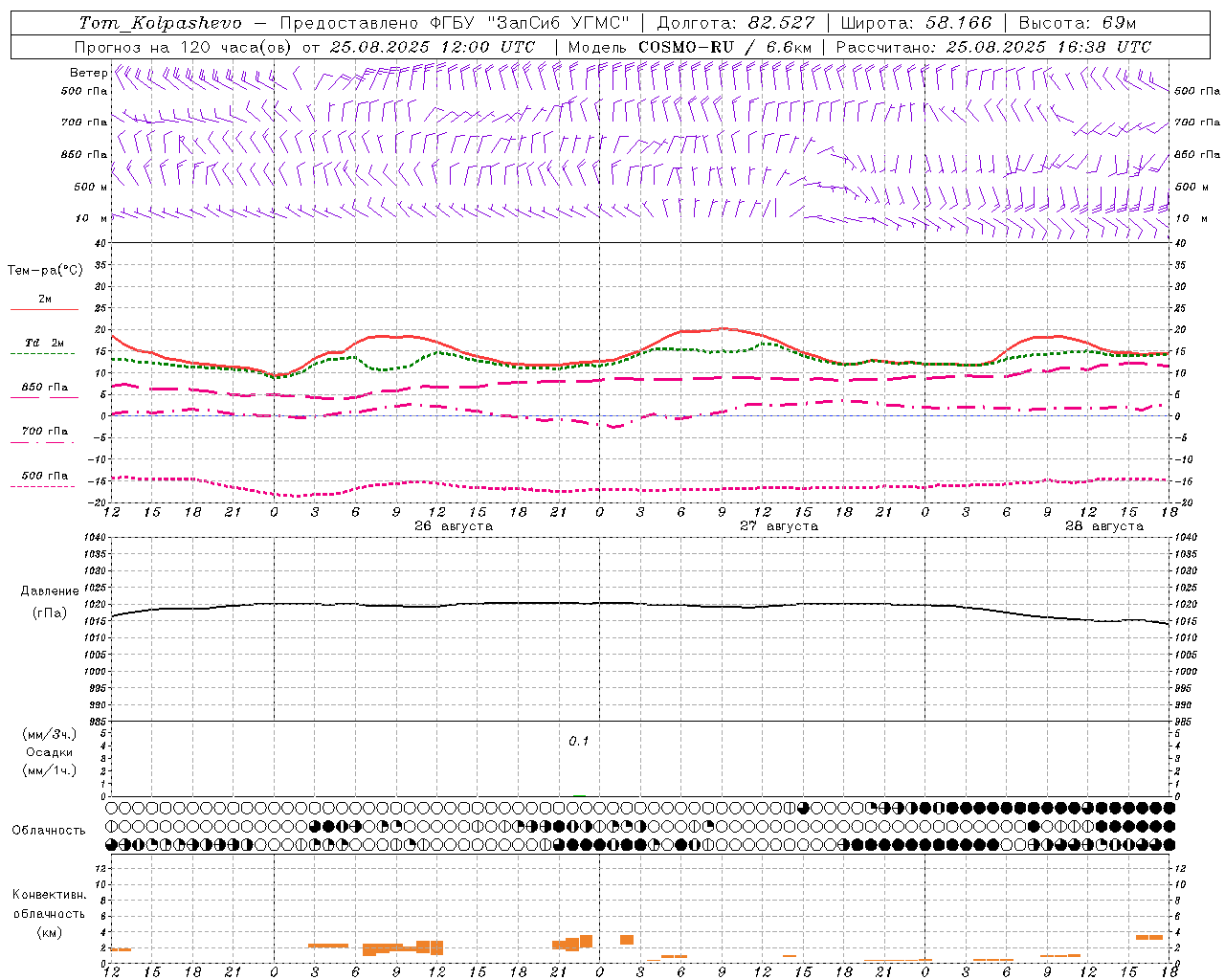Click the (мм/1ч.) precipitation unit label
The width and height of the screenshot is (1225, 980).
[49, 770]
